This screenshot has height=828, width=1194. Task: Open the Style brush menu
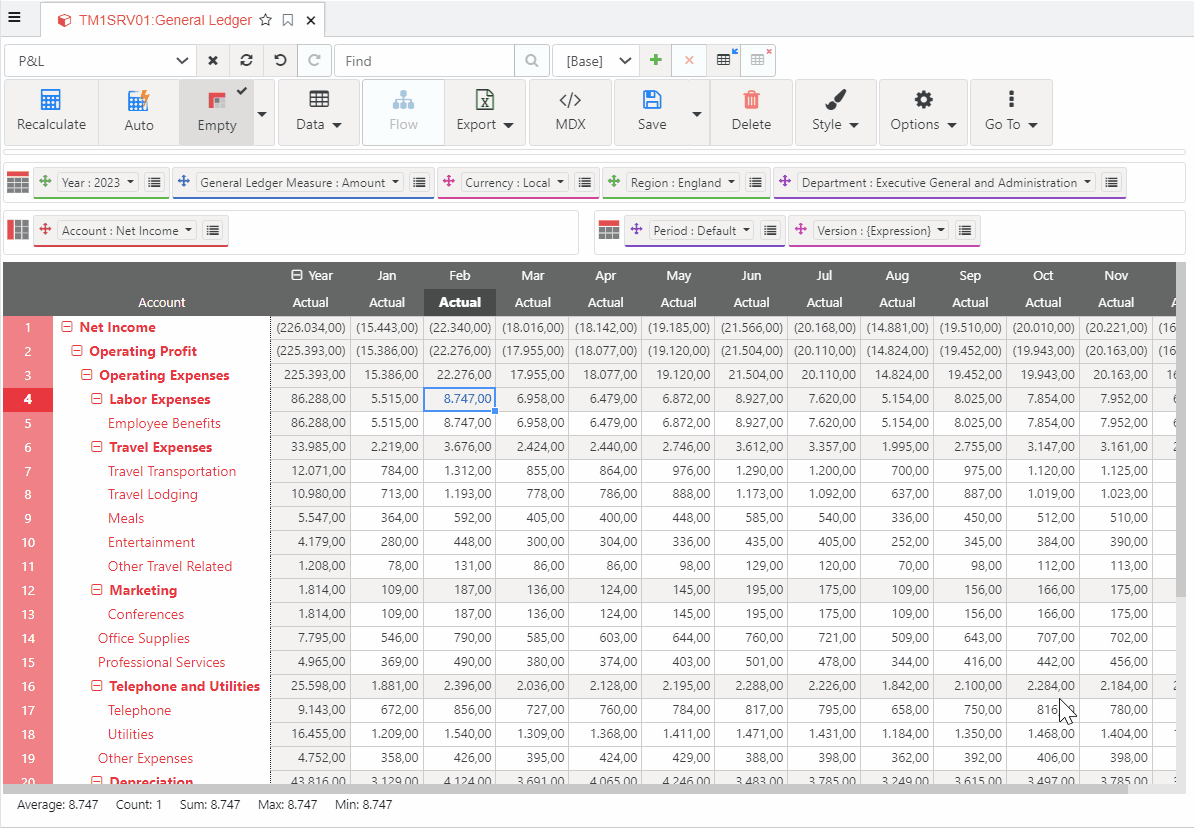(x=835, y=112)
